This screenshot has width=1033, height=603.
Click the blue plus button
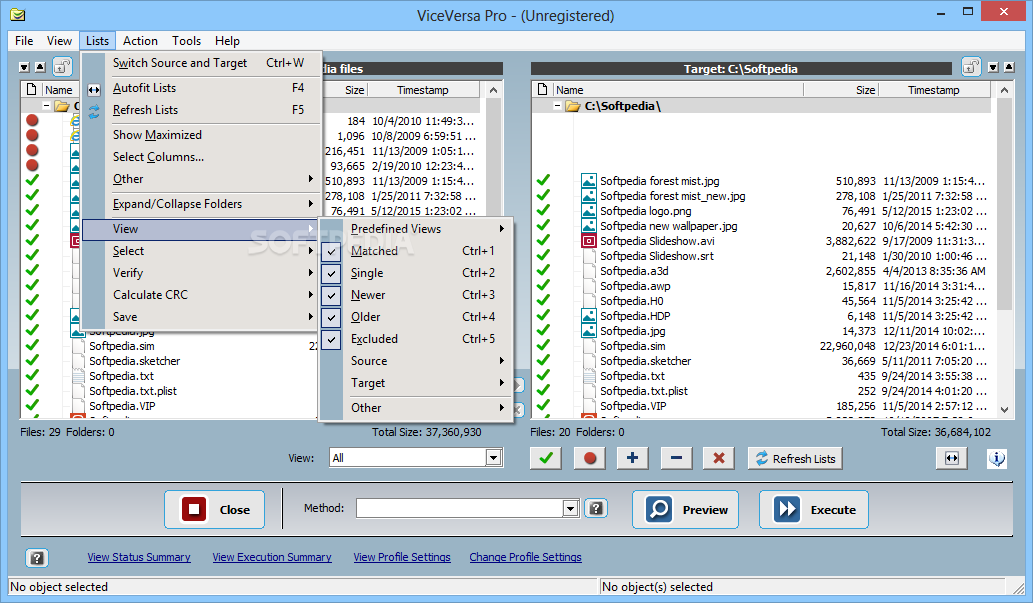pos(632,458)
